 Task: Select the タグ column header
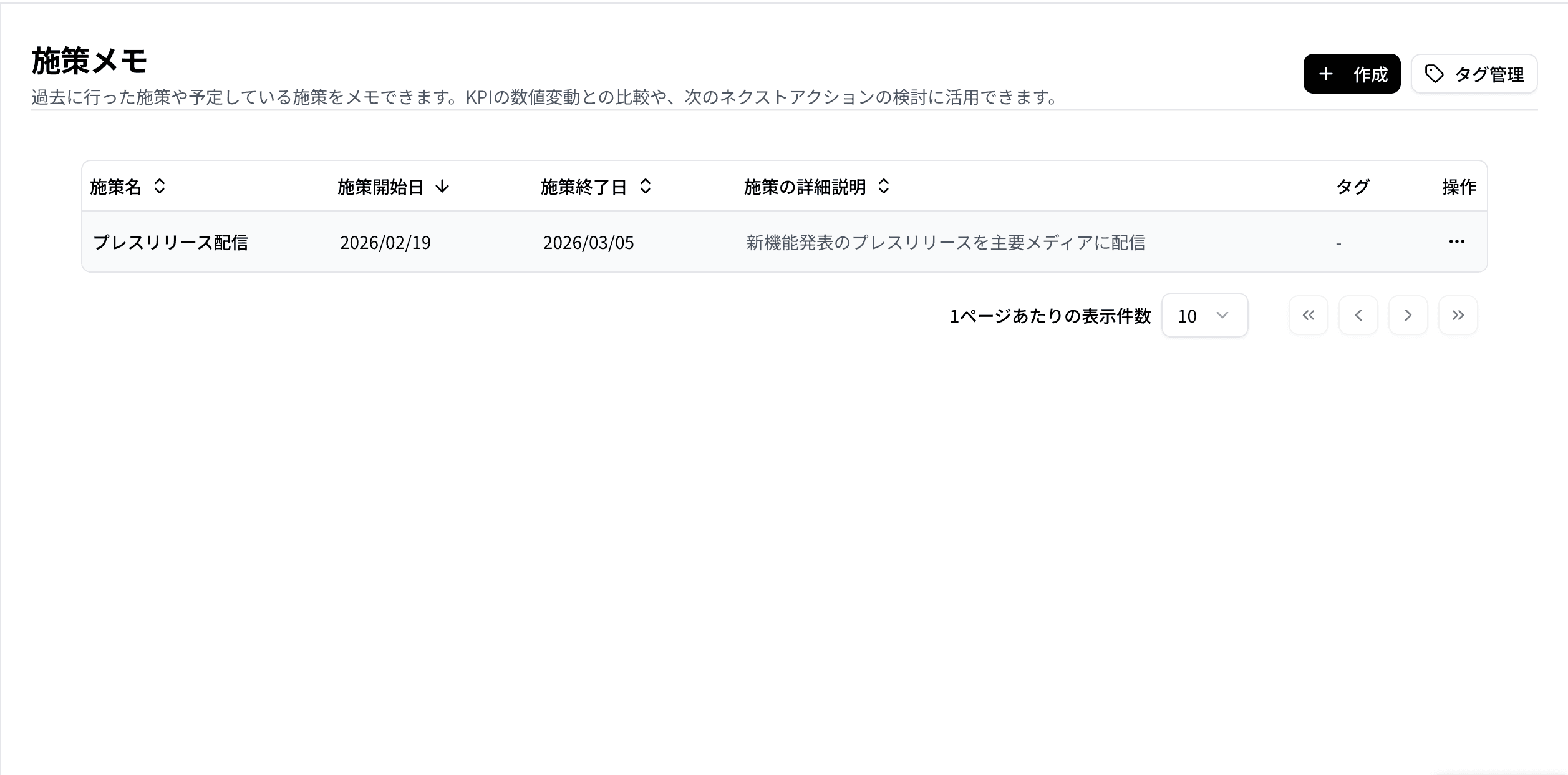point(1353,187)
